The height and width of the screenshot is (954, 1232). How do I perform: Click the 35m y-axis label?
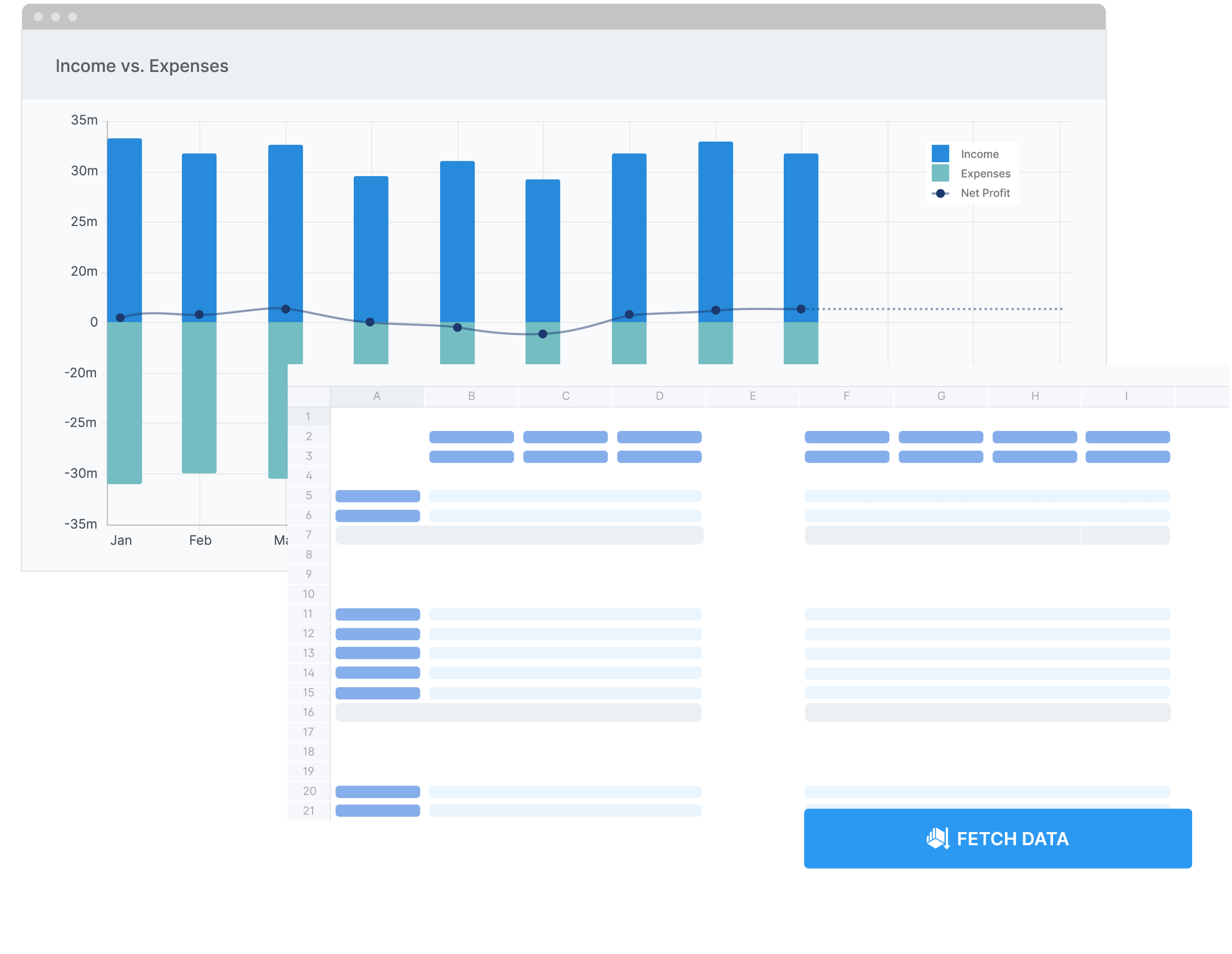pyautogui.click(x=84, y=120)
